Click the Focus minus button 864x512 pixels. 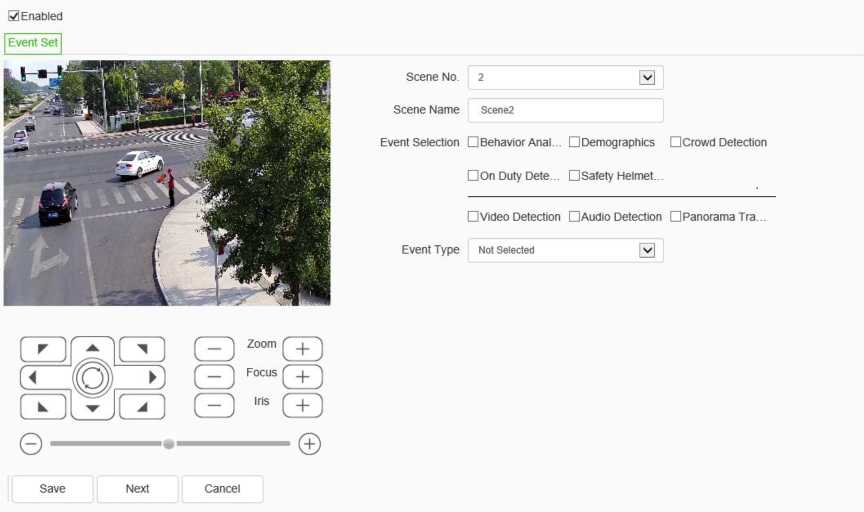(214, 377)
